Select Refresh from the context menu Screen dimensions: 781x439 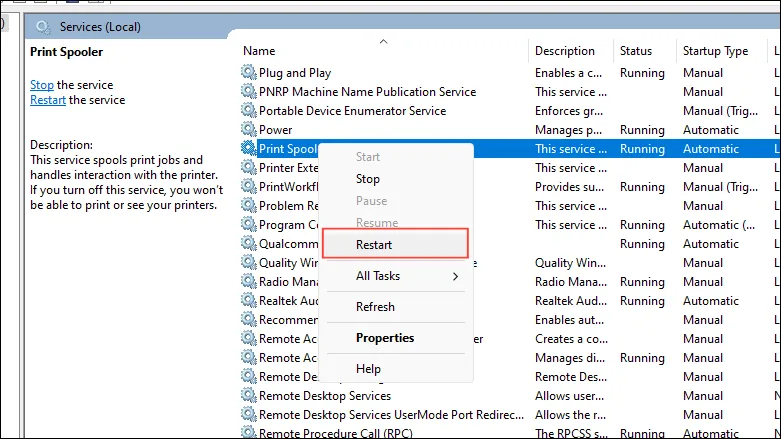click(375, 307)
